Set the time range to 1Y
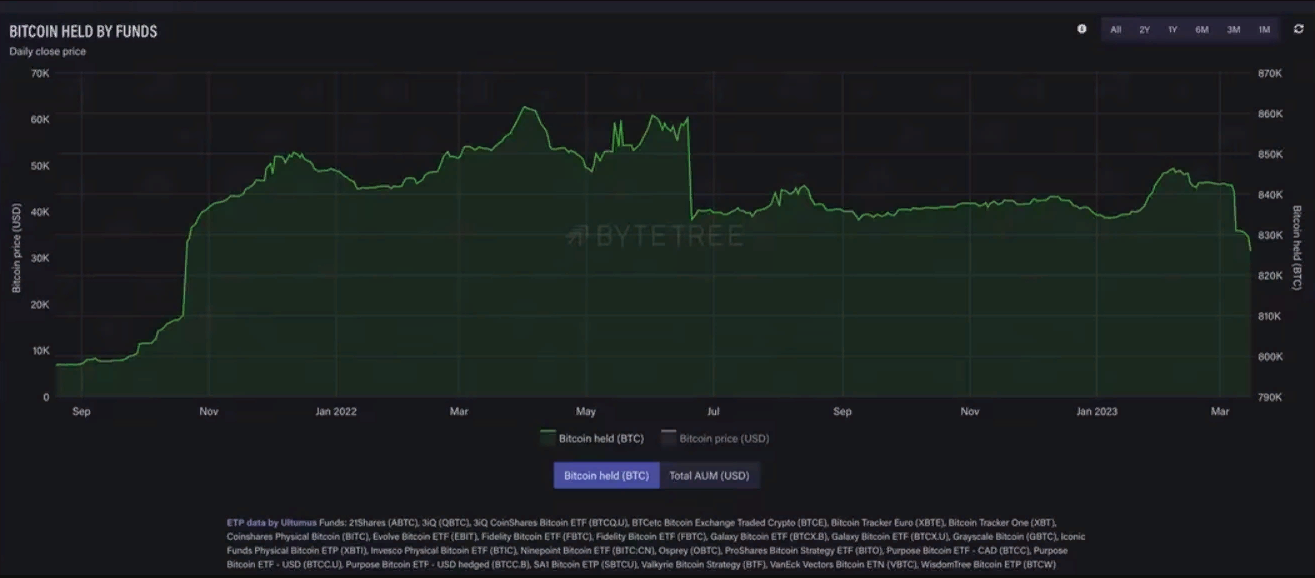This screenshot has height=578, width=1315. coord(1172,30)
